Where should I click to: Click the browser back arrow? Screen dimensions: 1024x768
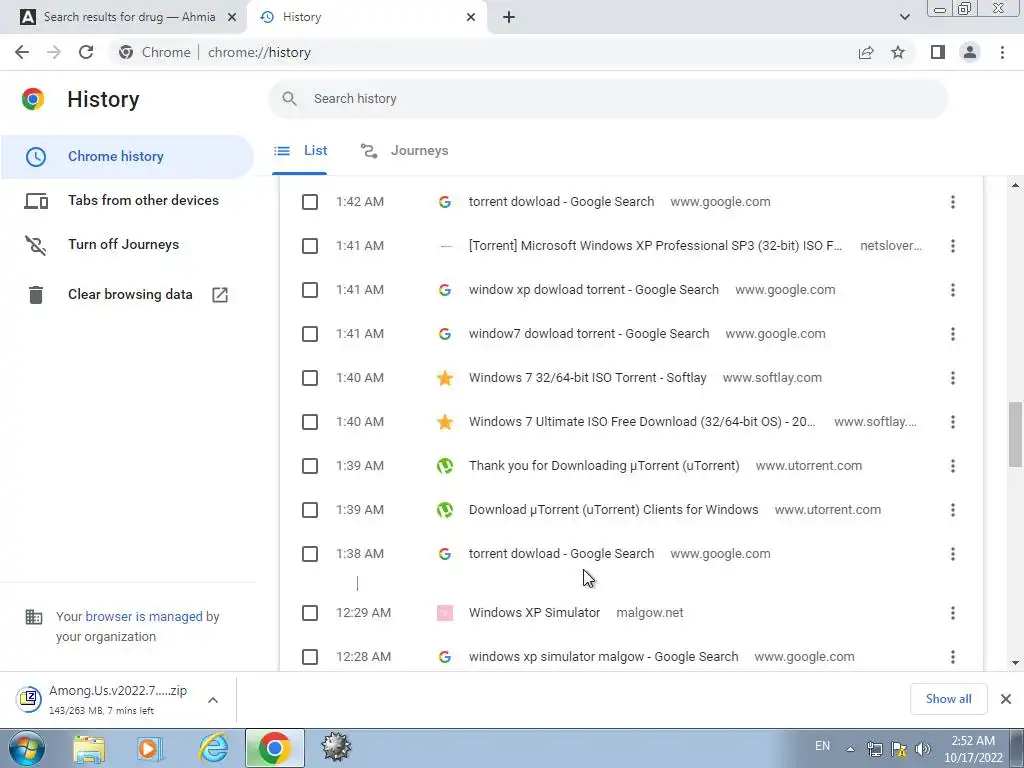22,52
